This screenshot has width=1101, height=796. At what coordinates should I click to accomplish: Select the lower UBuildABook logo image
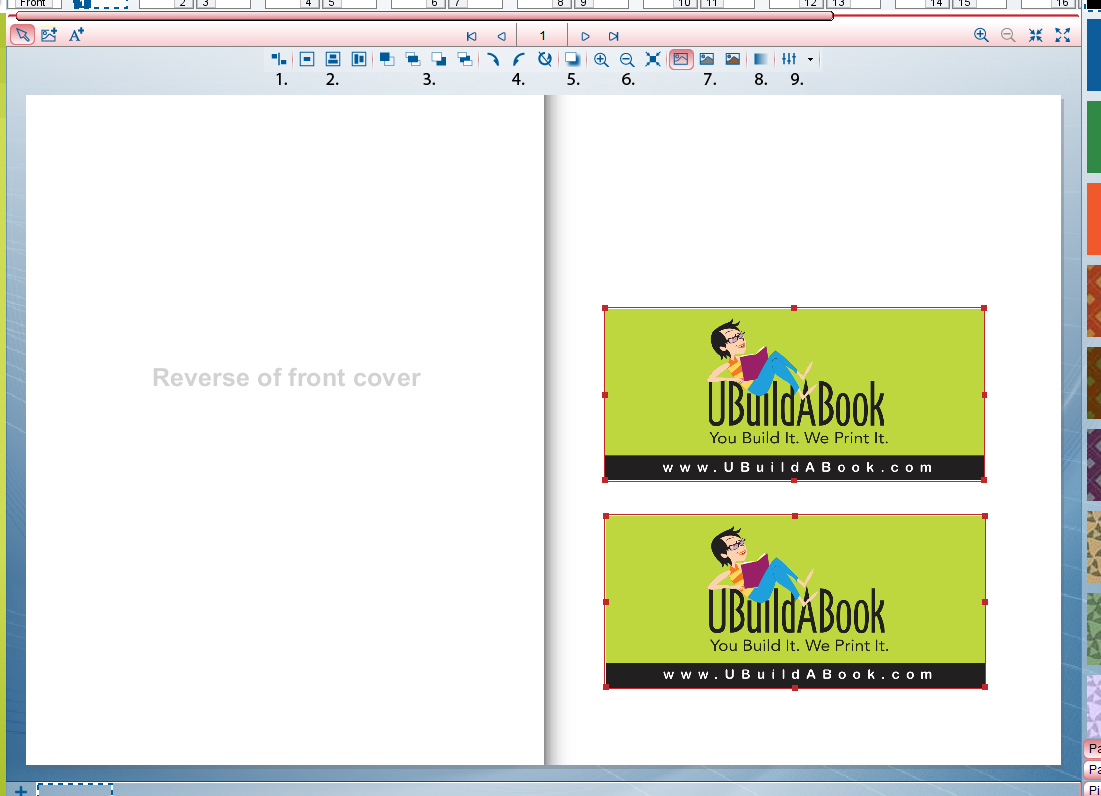(795, 602)
